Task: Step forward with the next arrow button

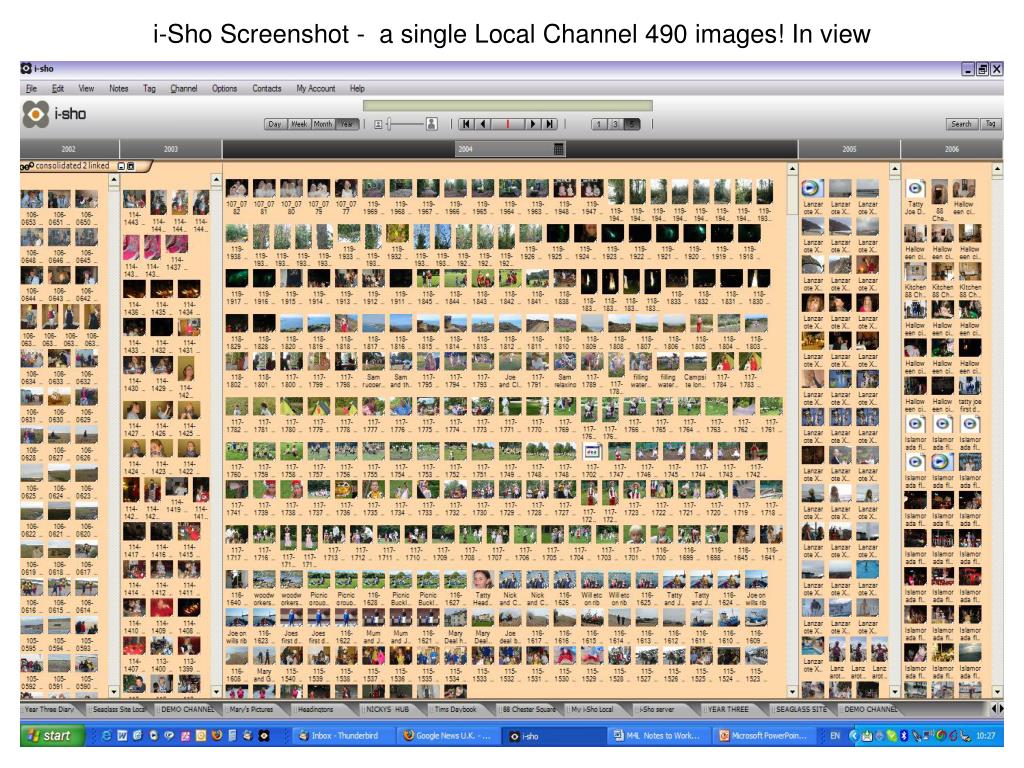Action: pos(533,124)
